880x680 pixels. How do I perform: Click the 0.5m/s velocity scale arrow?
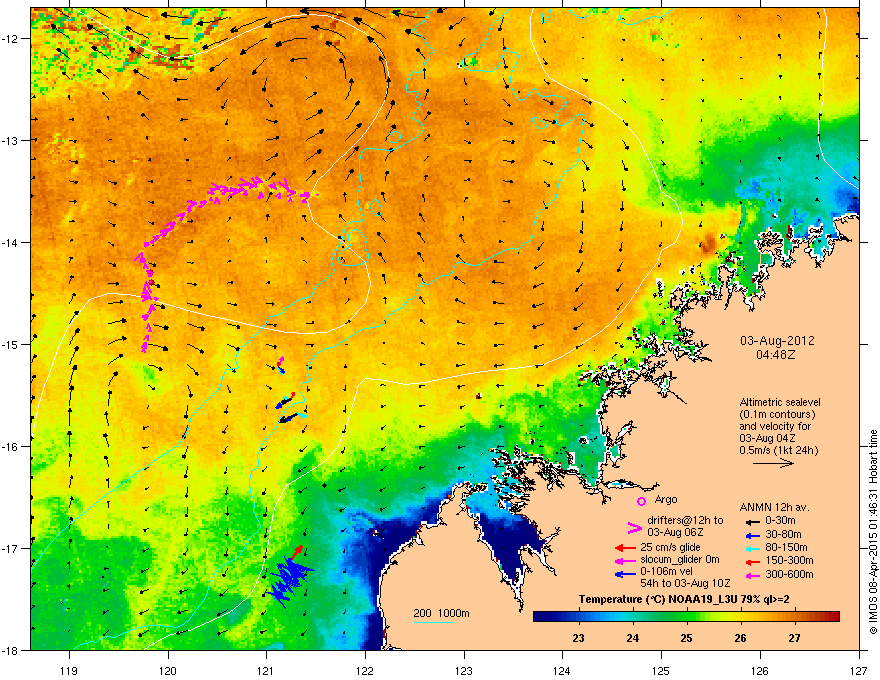click(x=773, y=463)
